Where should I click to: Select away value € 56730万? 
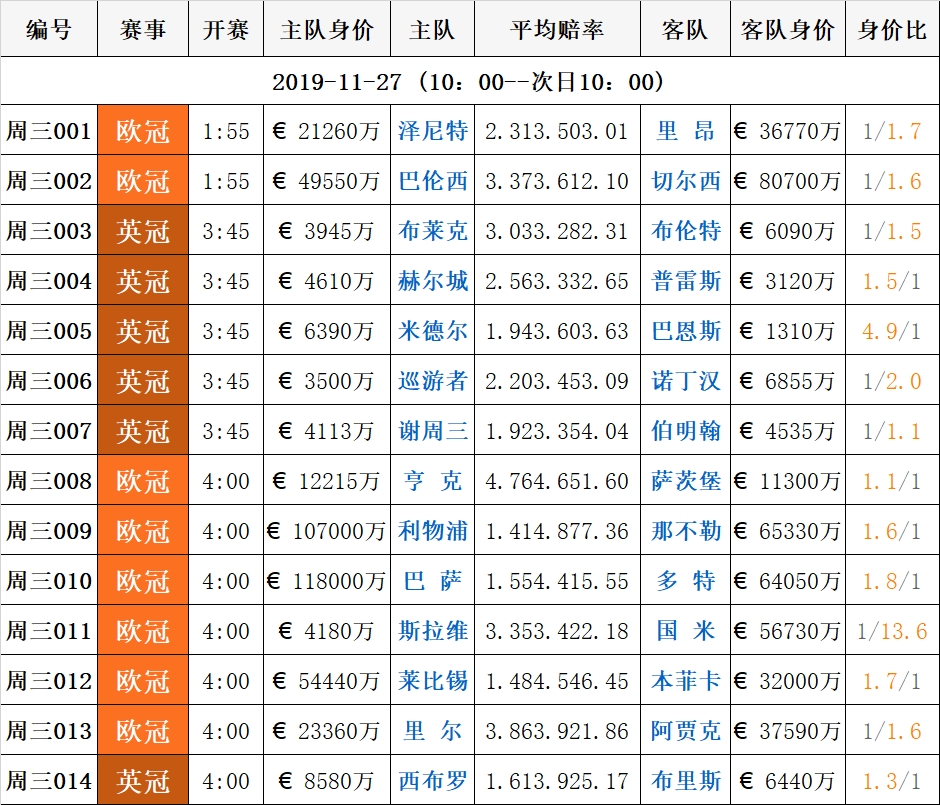pyautogui.click(x=787, y=631)
